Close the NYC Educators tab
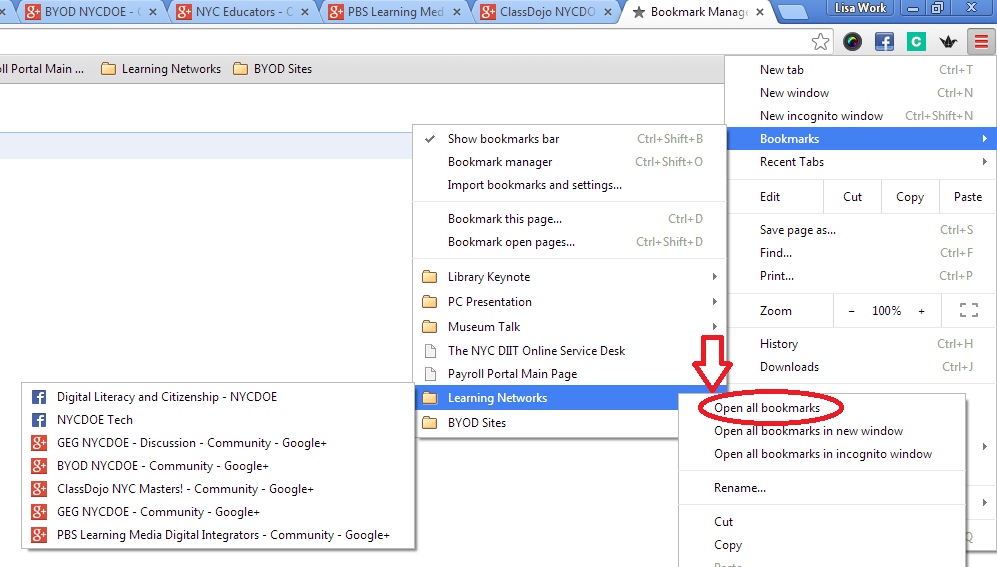Viewport: 997px width, 567px height. pos(305,11)
